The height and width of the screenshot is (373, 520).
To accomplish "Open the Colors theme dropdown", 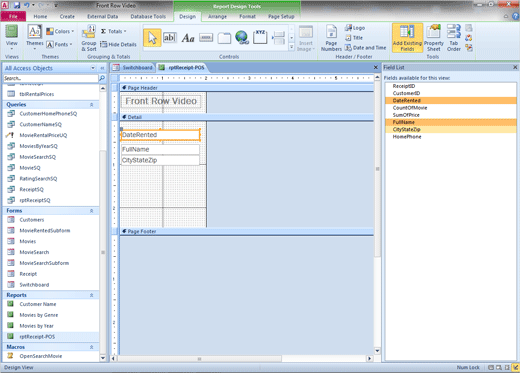I will 60,31.
